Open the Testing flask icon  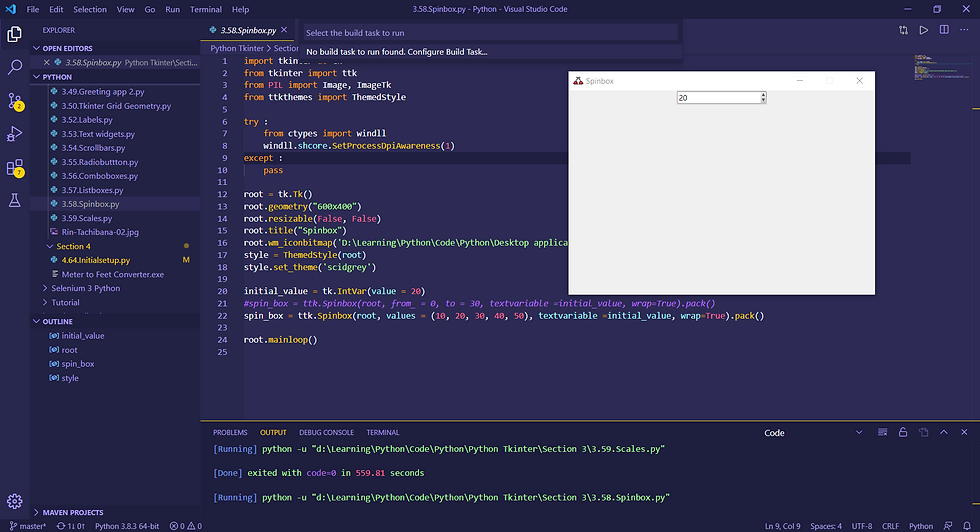coord(14,201)
